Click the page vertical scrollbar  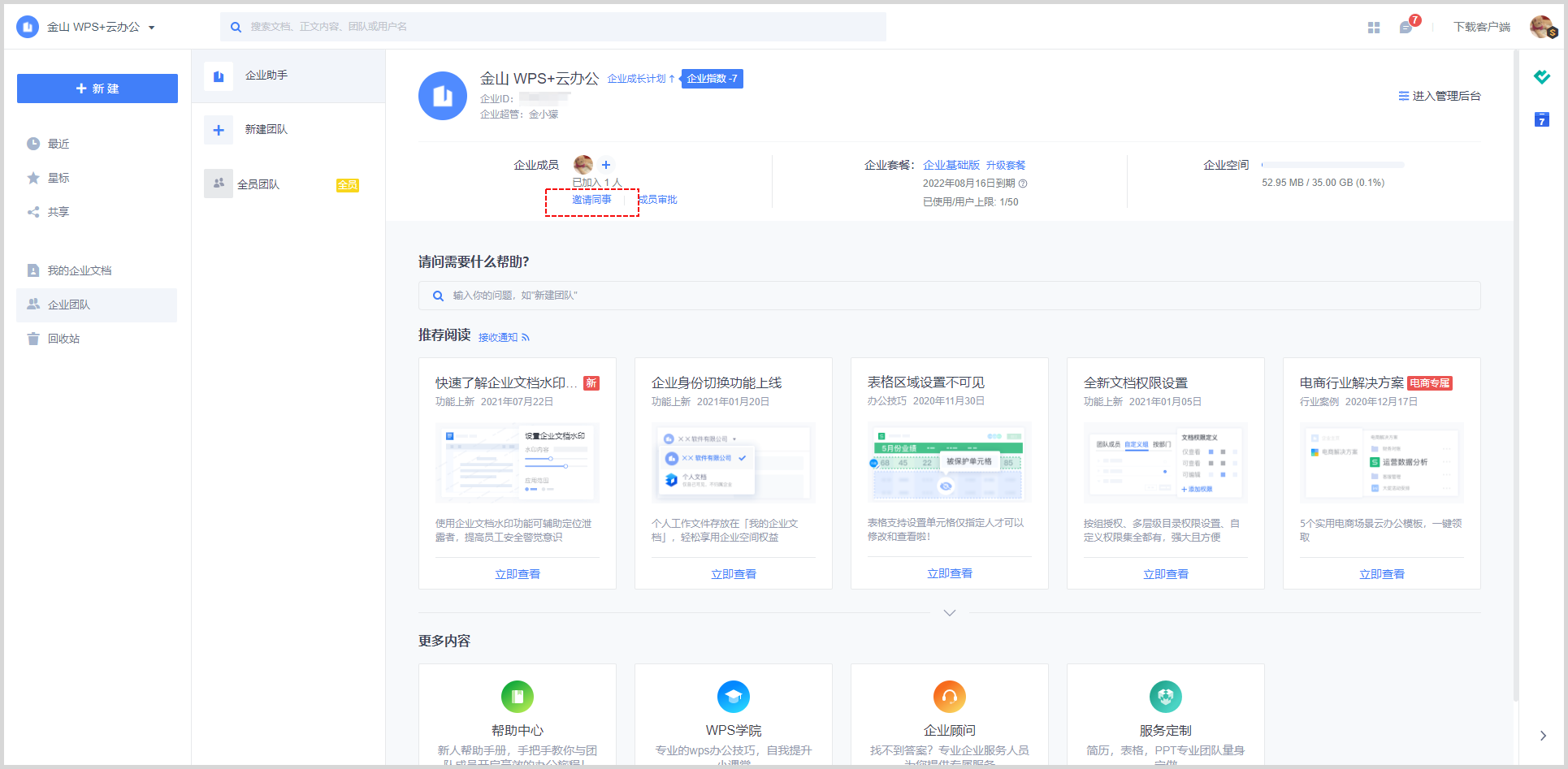[x=1516, y=374]
